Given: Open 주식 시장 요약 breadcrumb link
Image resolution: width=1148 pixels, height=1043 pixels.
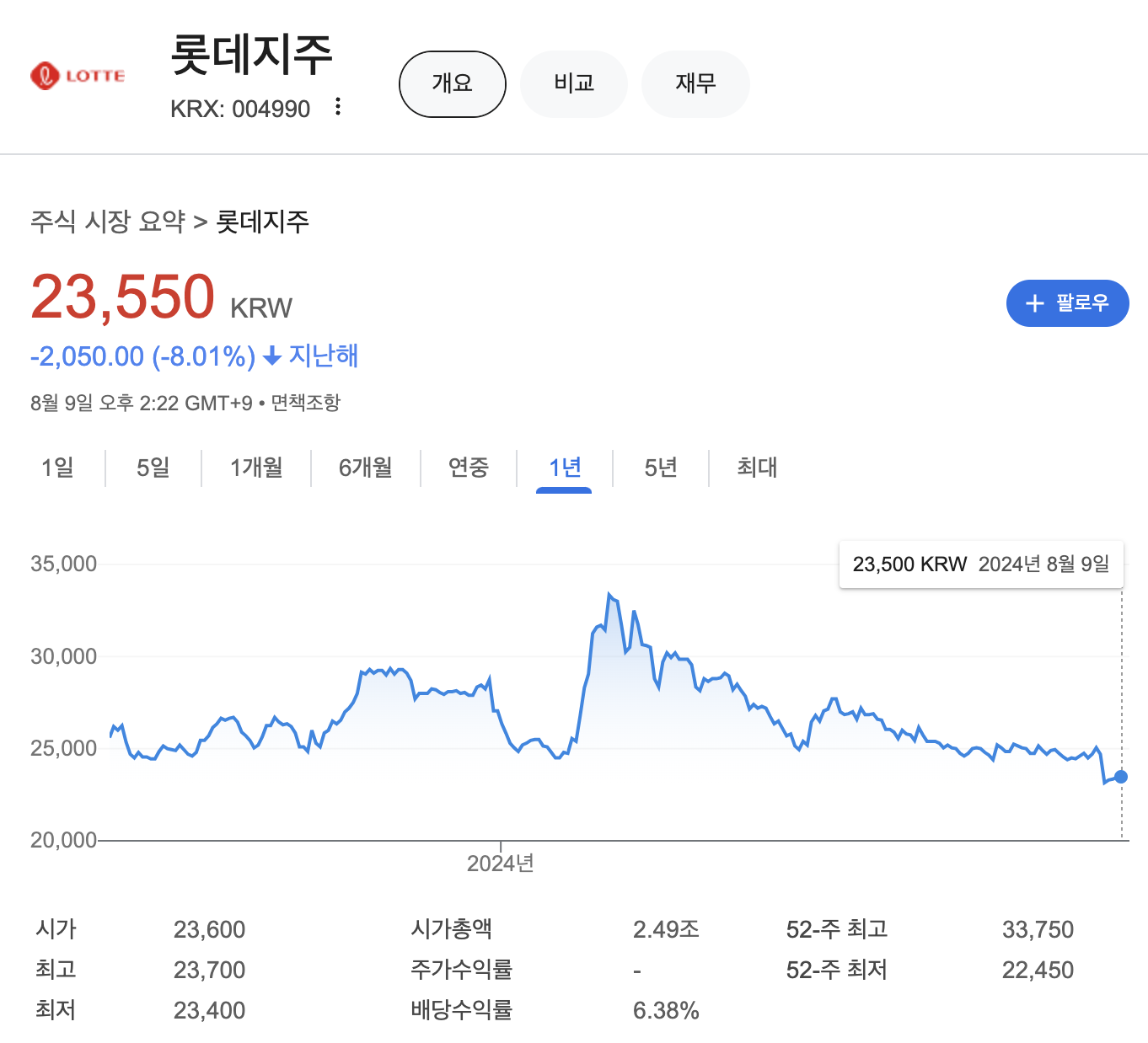Looking at the screenshot, I should 108,222.
